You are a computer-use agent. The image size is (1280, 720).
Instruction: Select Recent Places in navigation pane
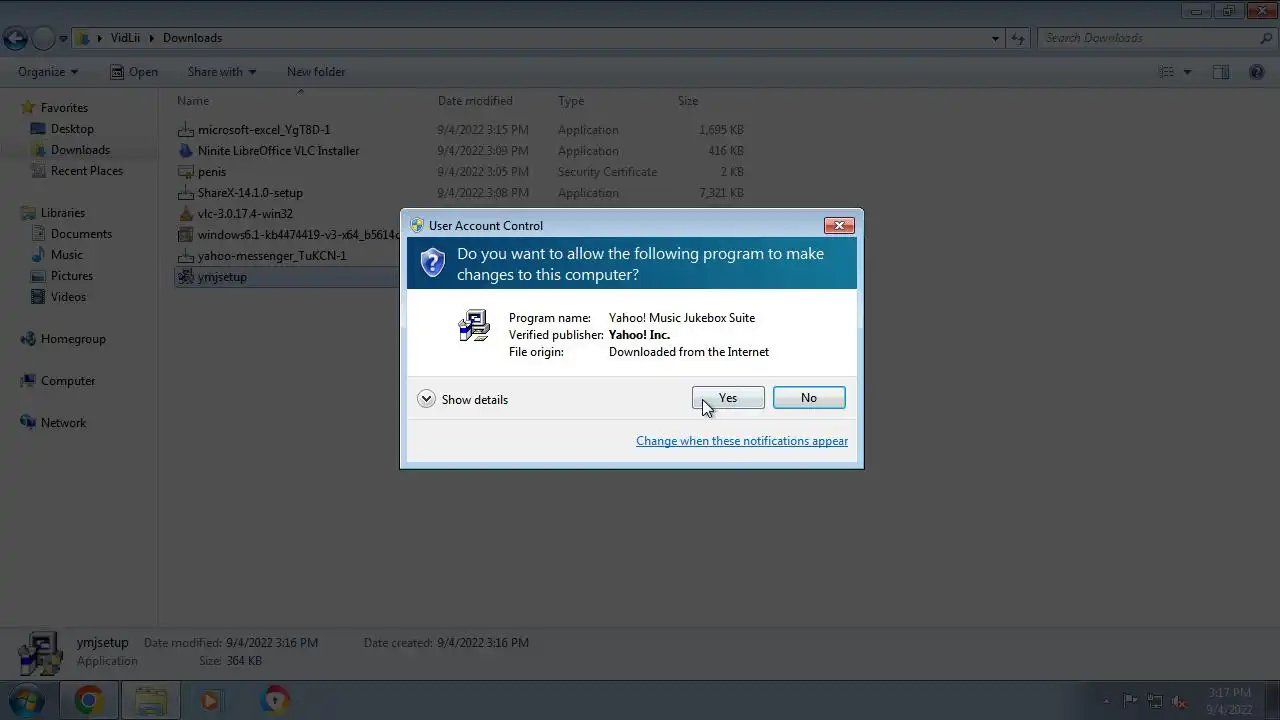(87, 171)
